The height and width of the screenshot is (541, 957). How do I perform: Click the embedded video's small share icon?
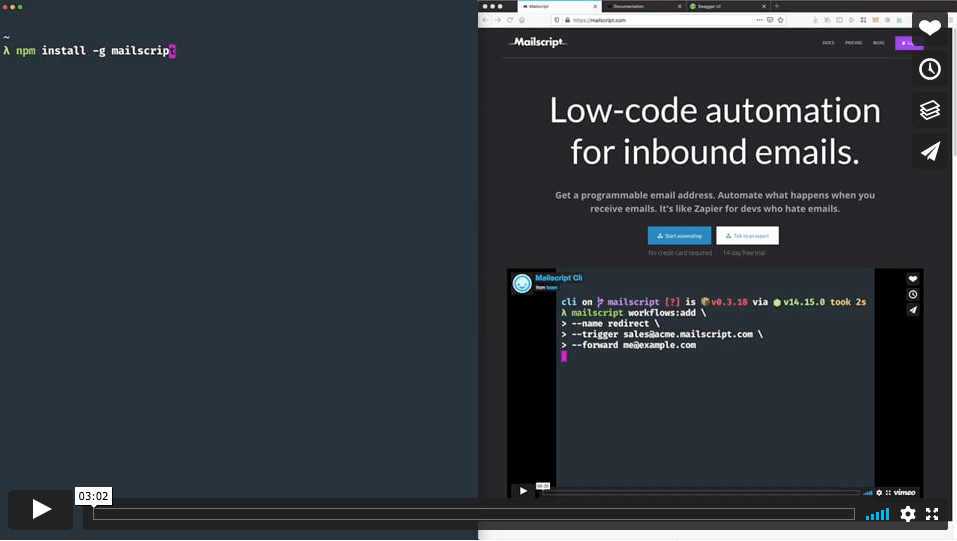pyautogui.click(x=912, y=310)
